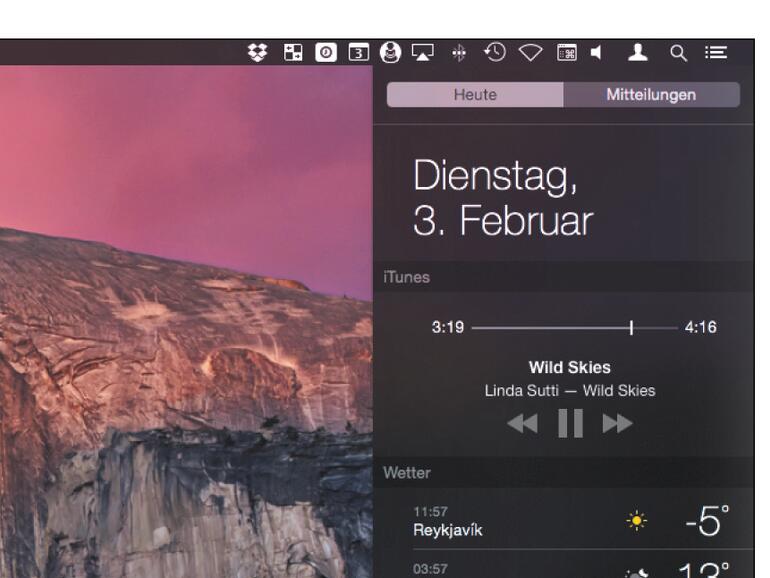Switch to the Heute tab
770x578 pixels.
point(475,94)
